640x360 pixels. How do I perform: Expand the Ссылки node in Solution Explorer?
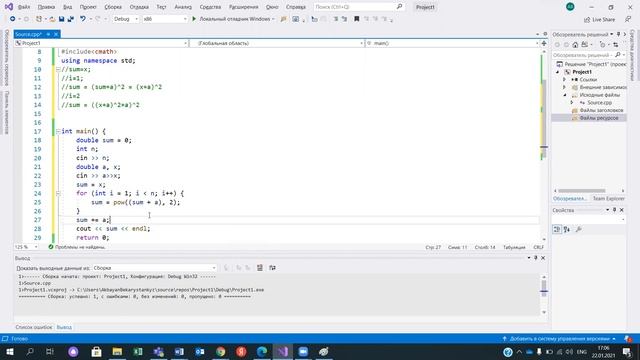coord(565,80)
